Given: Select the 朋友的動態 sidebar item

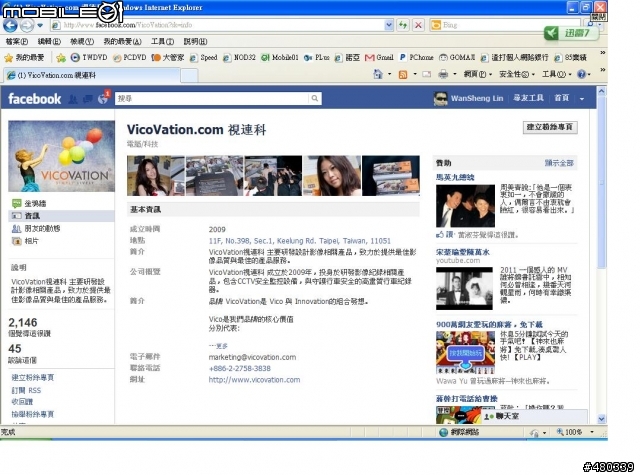Looking at the screenshot, I should coord(61,228).
